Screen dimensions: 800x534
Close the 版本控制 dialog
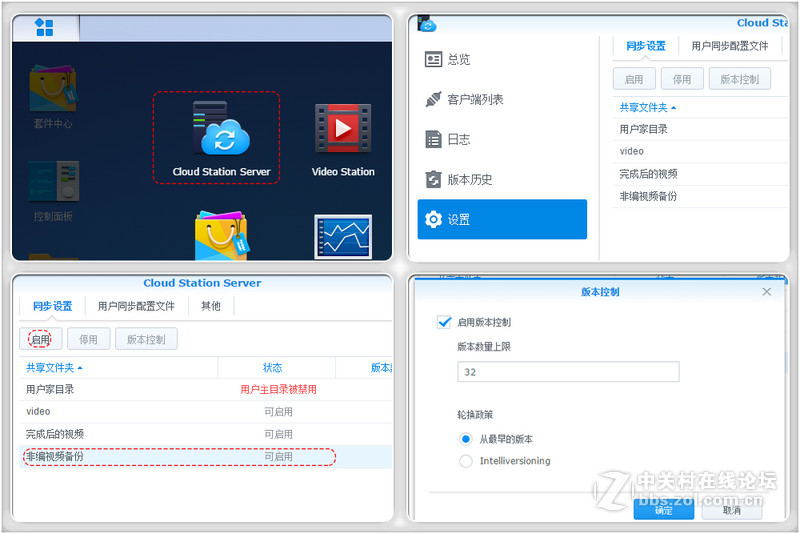point(766,292)
